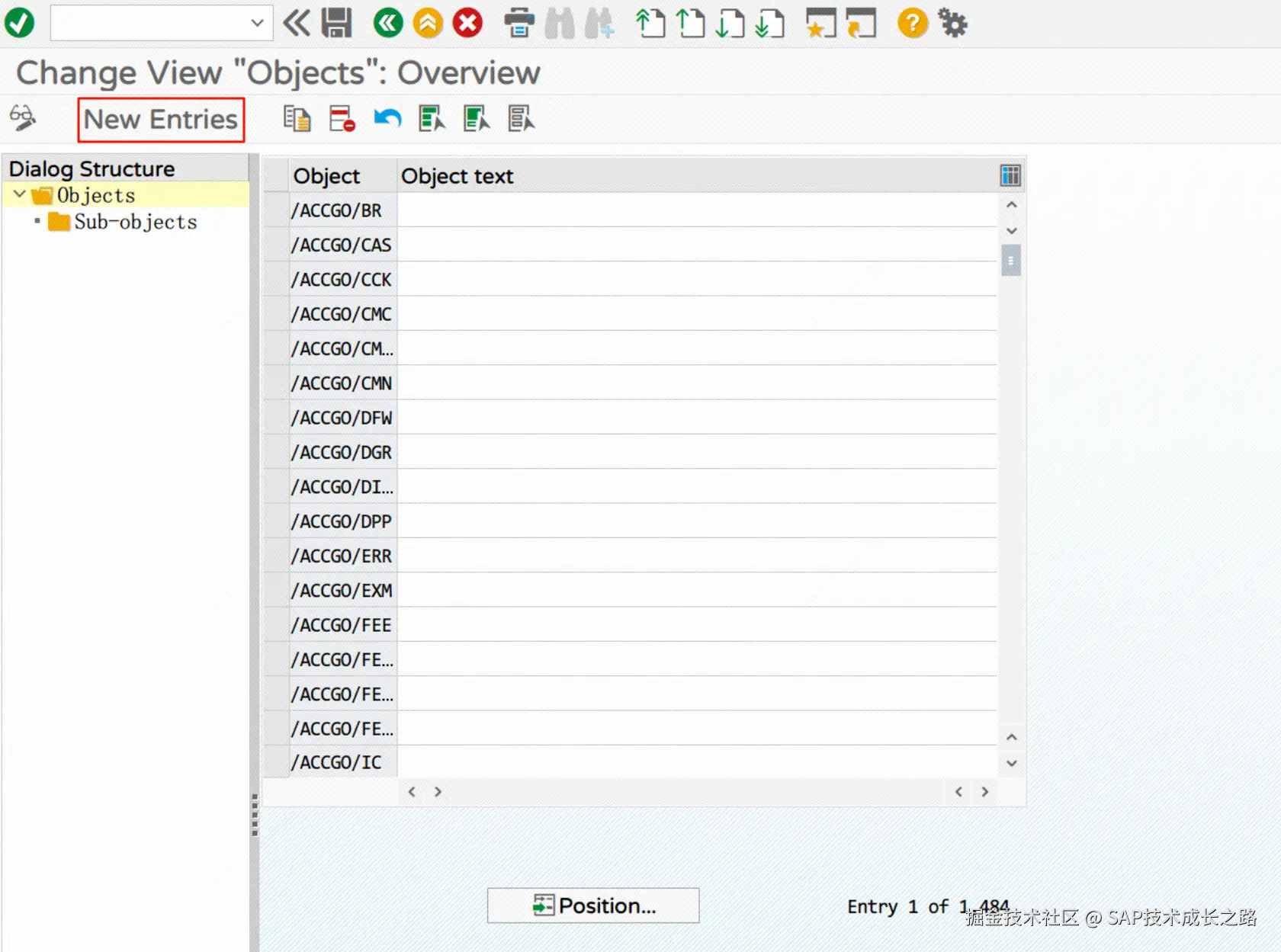Exit using the yellow up-arrow icon
Screen dimensions: 1281x952
click(x=428, y=23)
